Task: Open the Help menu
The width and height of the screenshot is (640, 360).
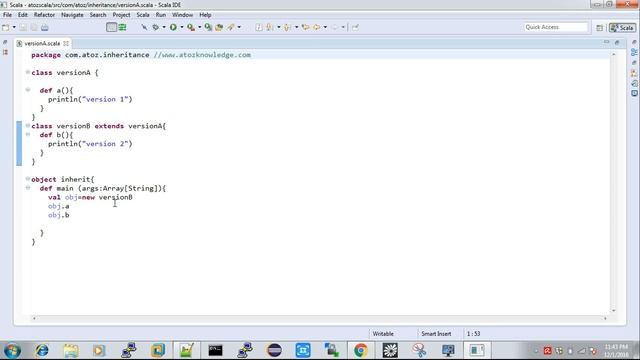Action: (x=205, y=15)
